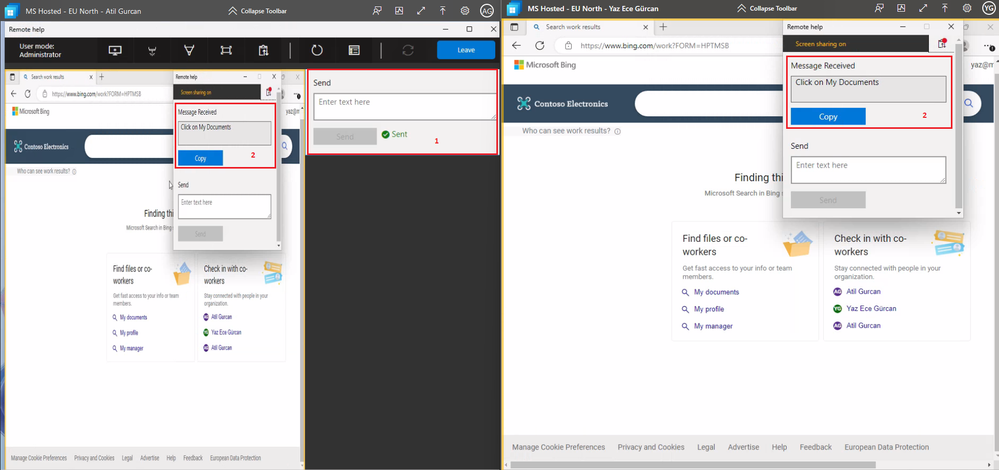Viewport: 999px width, 470px height.
Task: Click select monitor icon in Remote help toolbar
Action: [x=115, y=50]
